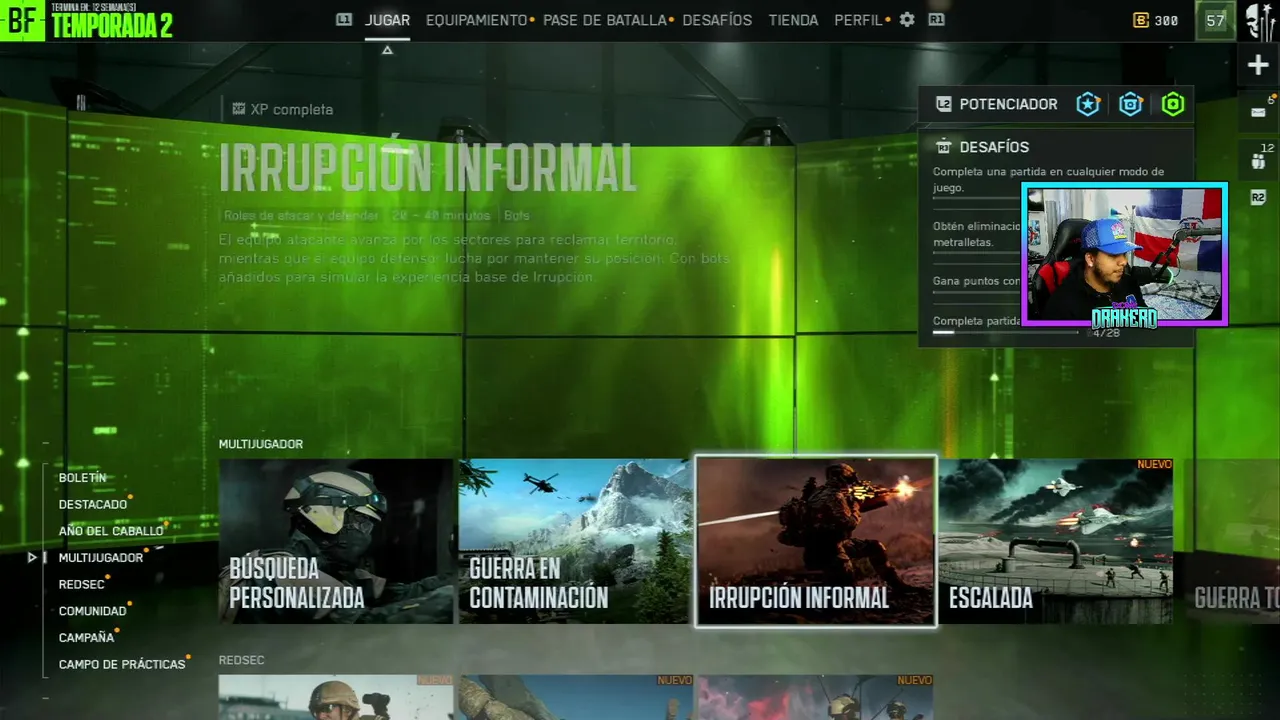Select DESTACADO in the side menu
Viewport: 1280px width, 720px height.
(93, 504)
